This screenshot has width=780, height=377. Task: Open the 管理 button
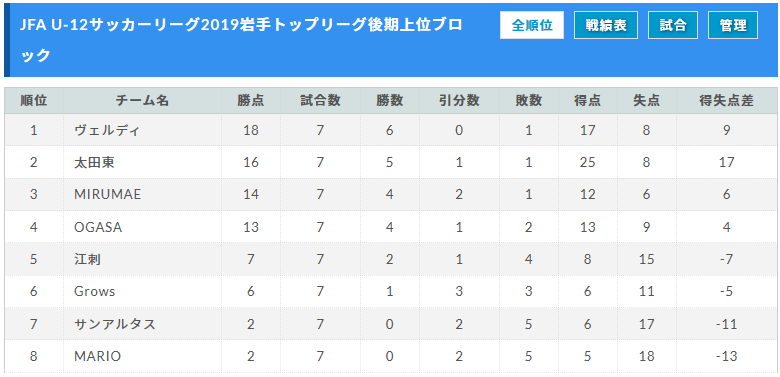click(x=733, y=25)
